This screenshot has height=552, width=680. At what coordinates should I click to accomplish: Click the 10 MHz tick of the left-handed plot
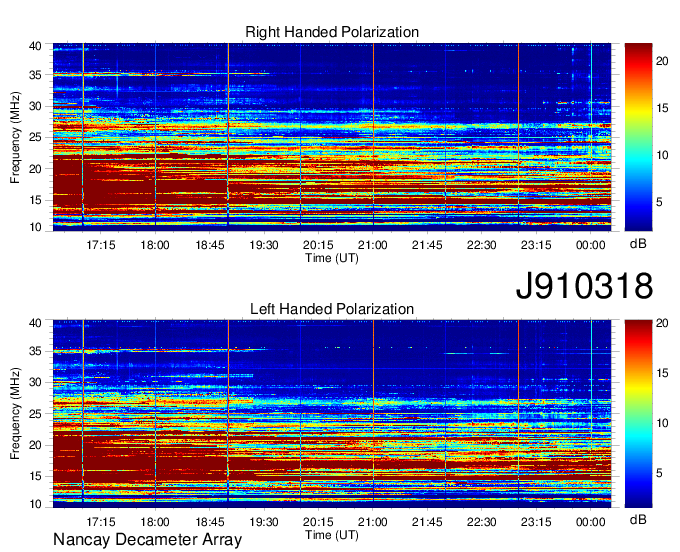pos(35,504)
